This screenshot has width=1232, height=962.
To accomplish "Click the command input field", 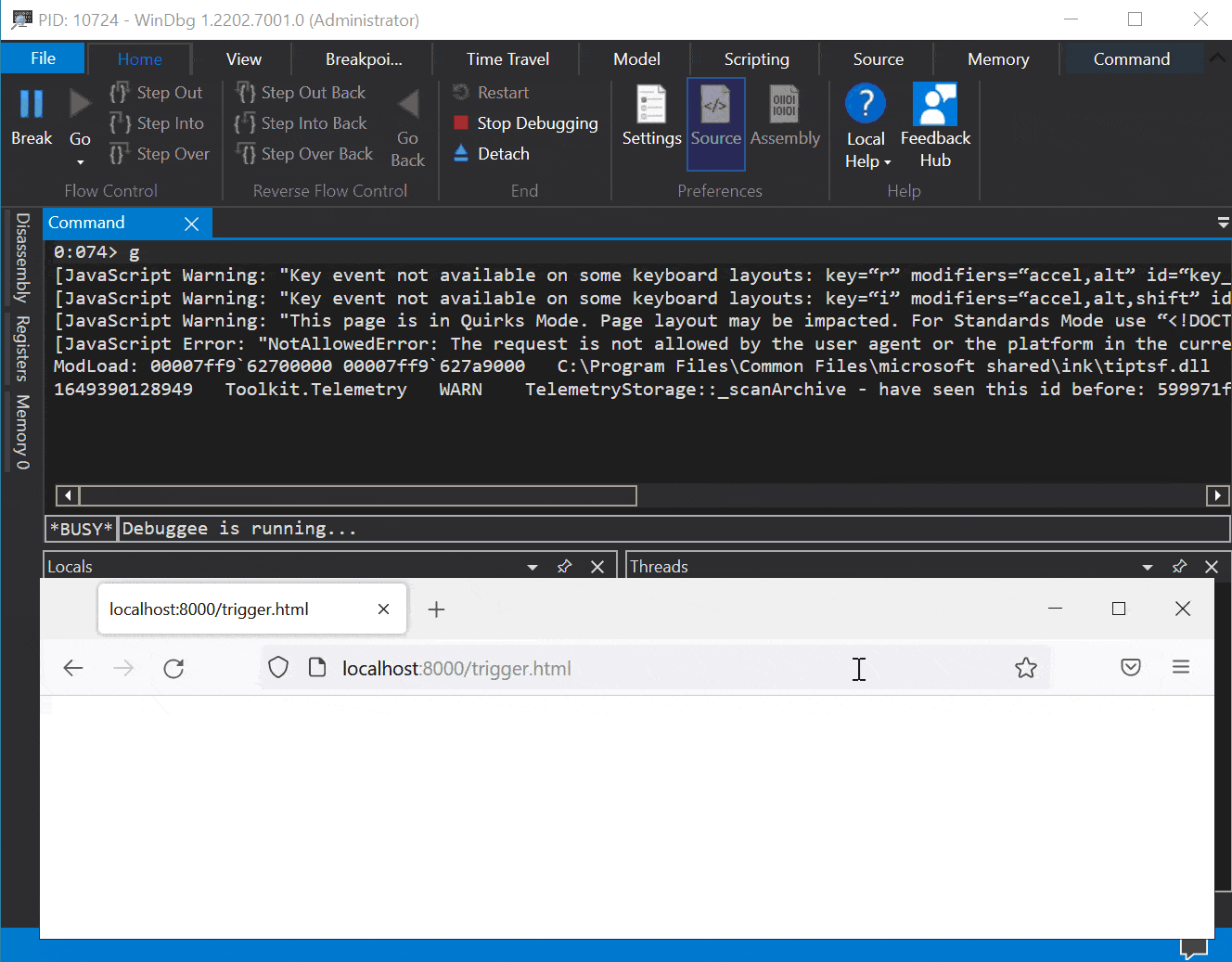I will point(674,529).
